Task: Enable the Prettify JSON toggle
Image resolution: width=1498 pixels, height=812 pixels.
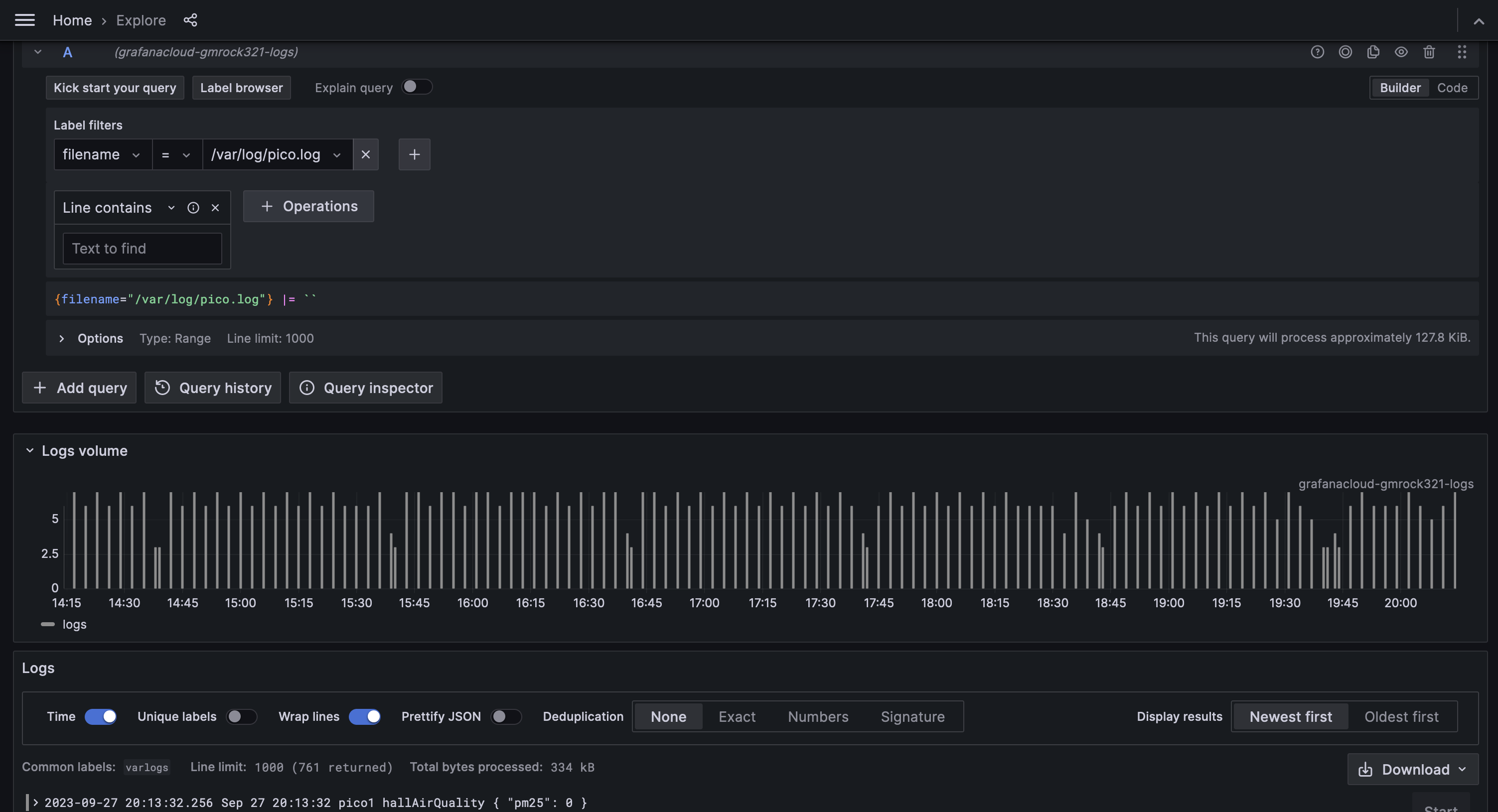Action: (505, 717)
